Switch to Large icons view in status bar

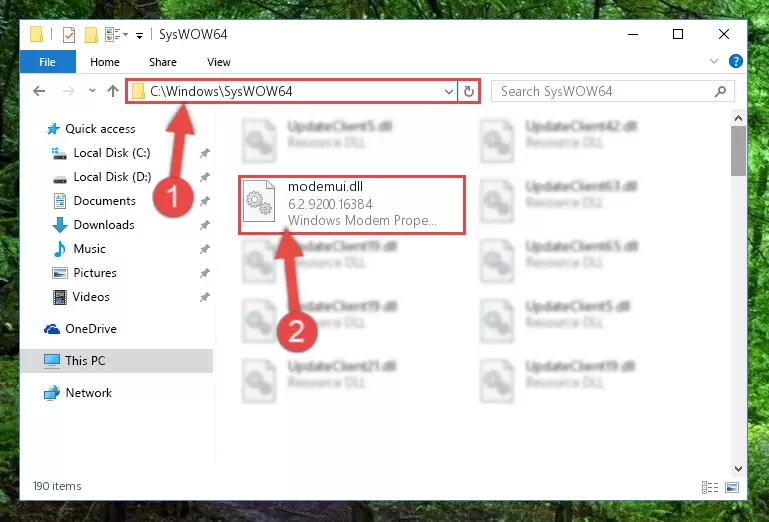point(732,487)
